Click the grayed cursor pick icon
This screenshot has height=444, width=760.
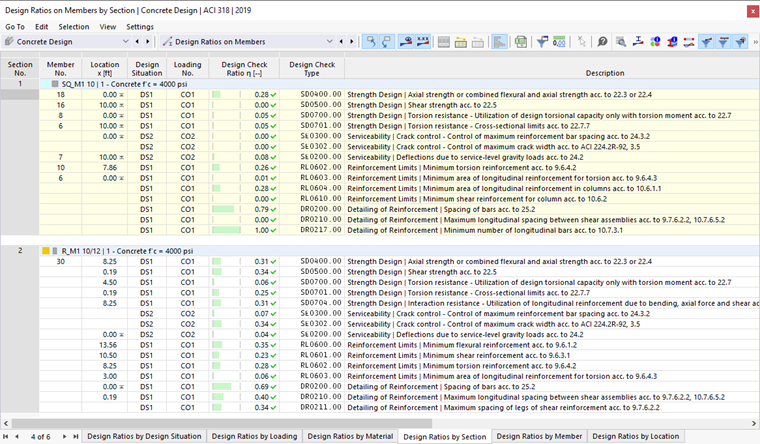point(582,42)
